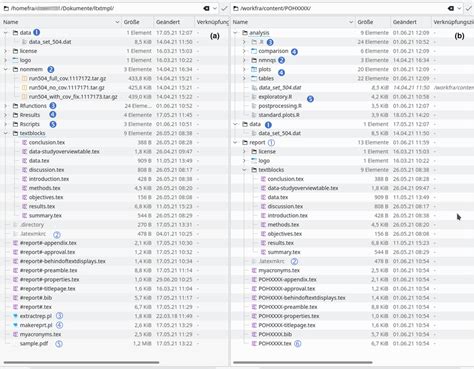This screenshot has height=369, width=474.
Task: Expand the logo folder under report
Action: pos(244,161)
